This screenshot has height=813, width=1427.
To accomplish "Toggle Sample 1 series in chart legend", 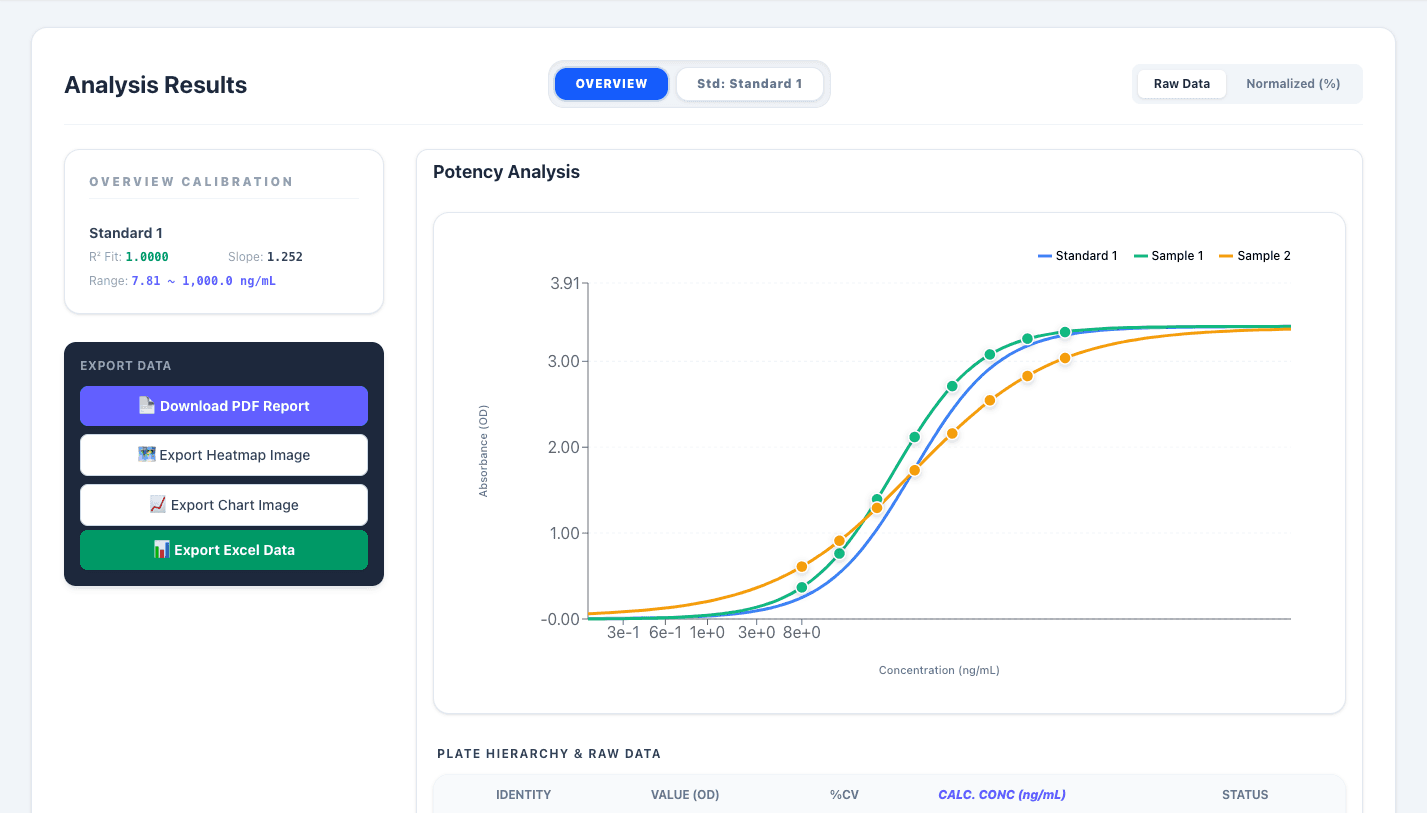I will coord(1169,256).
